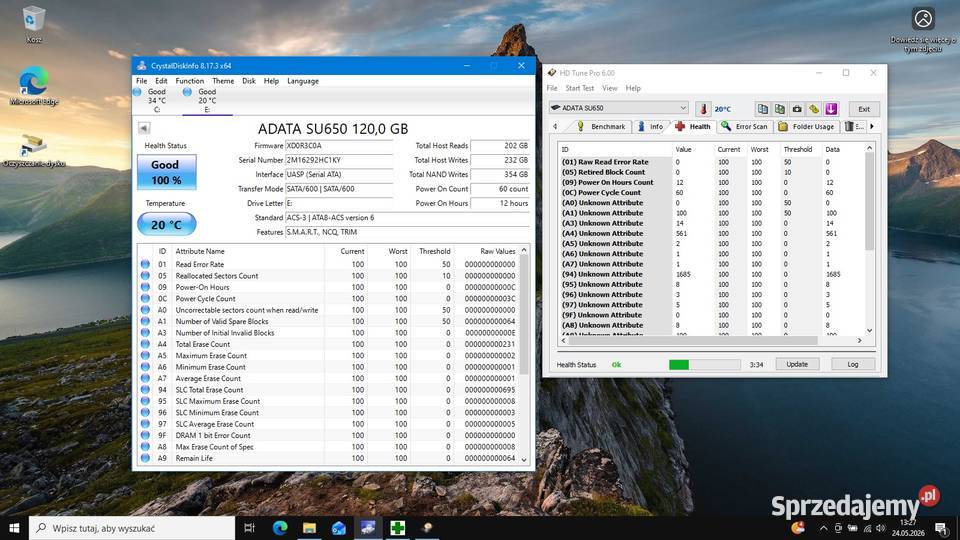Click the blue status dot for Remain Life row
Screen dimensions: 960x540
point(145,458)
